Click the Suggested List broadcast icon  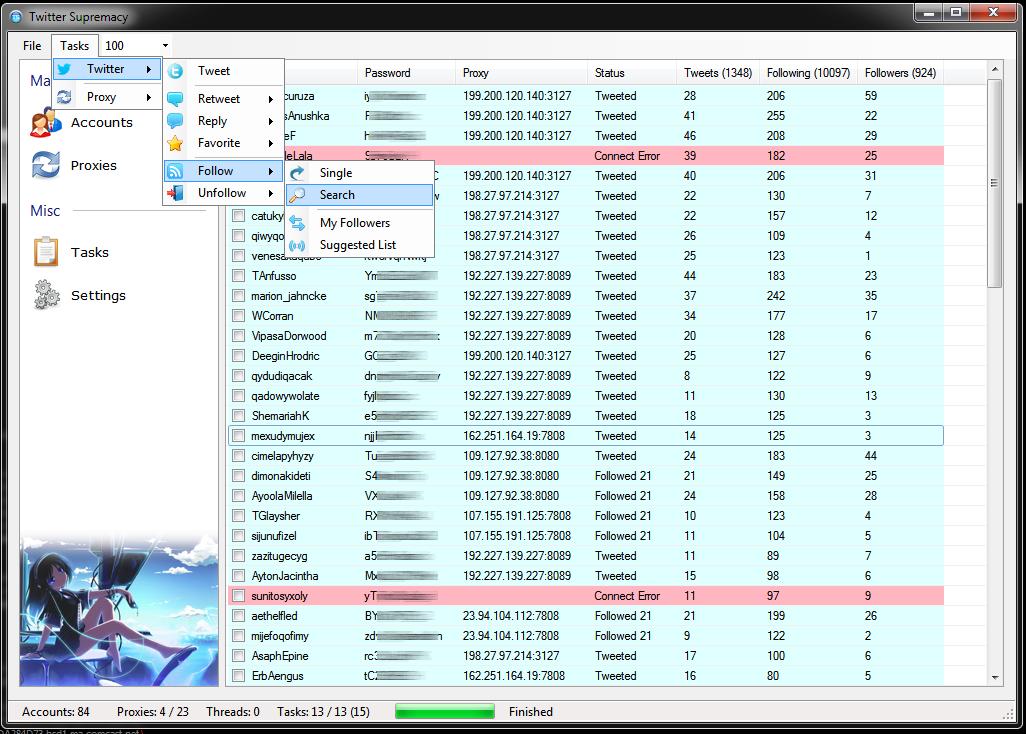[x=297, y=245]
